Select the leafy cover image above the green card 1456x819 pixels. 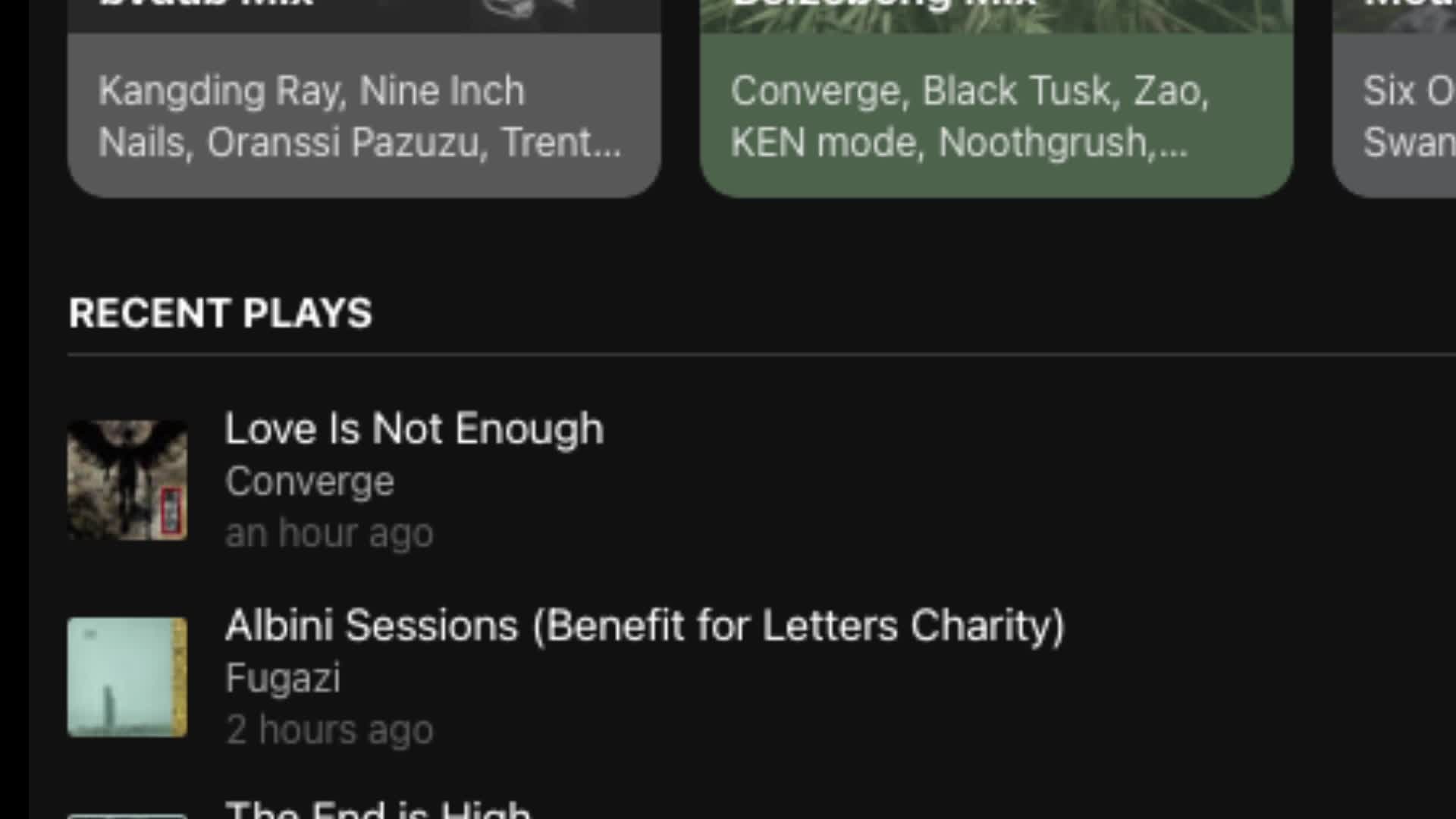pos(996,16)
